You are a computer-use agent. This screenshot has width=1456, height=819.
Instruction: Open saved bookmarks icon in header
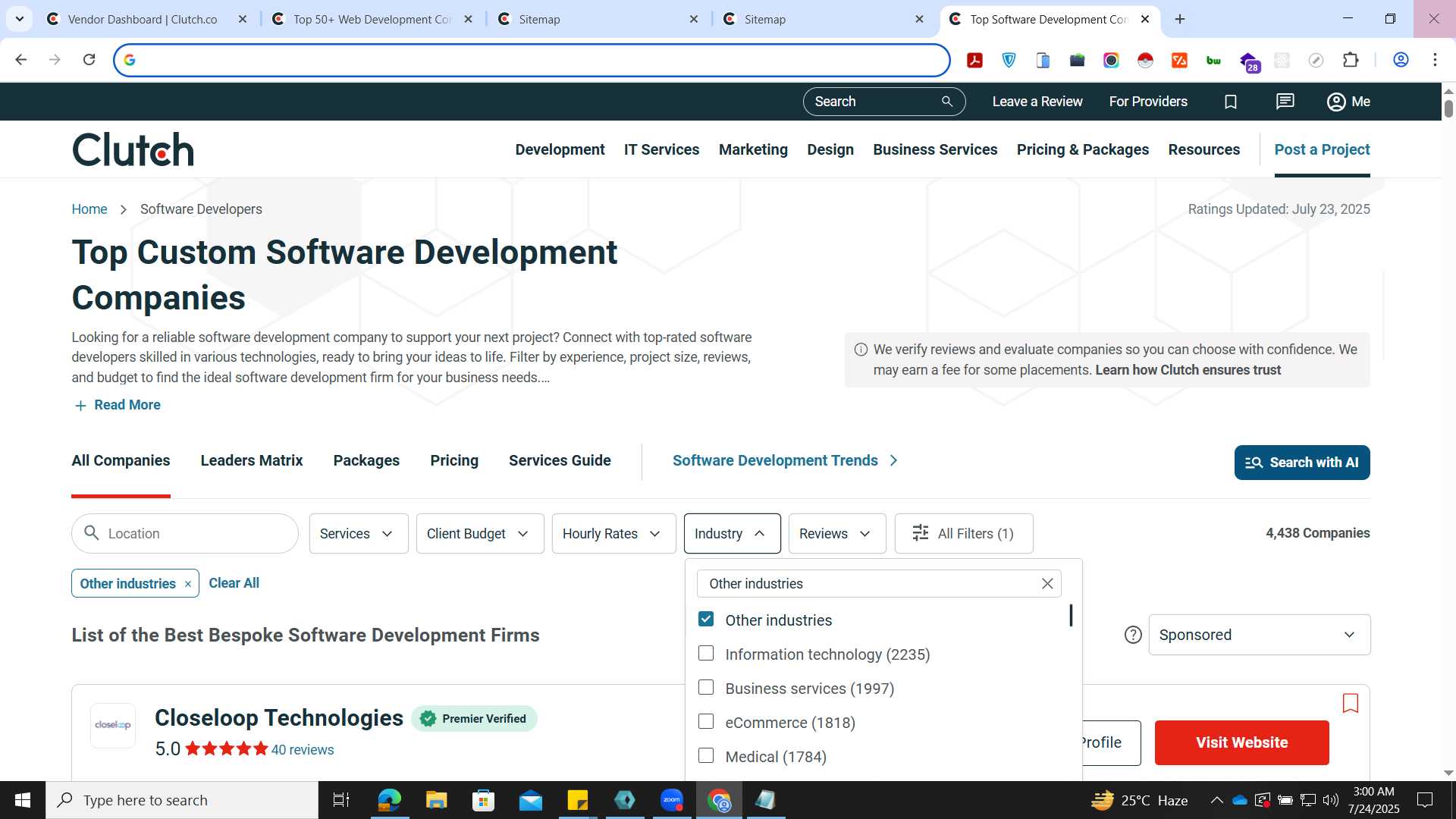coord(1231,102)
